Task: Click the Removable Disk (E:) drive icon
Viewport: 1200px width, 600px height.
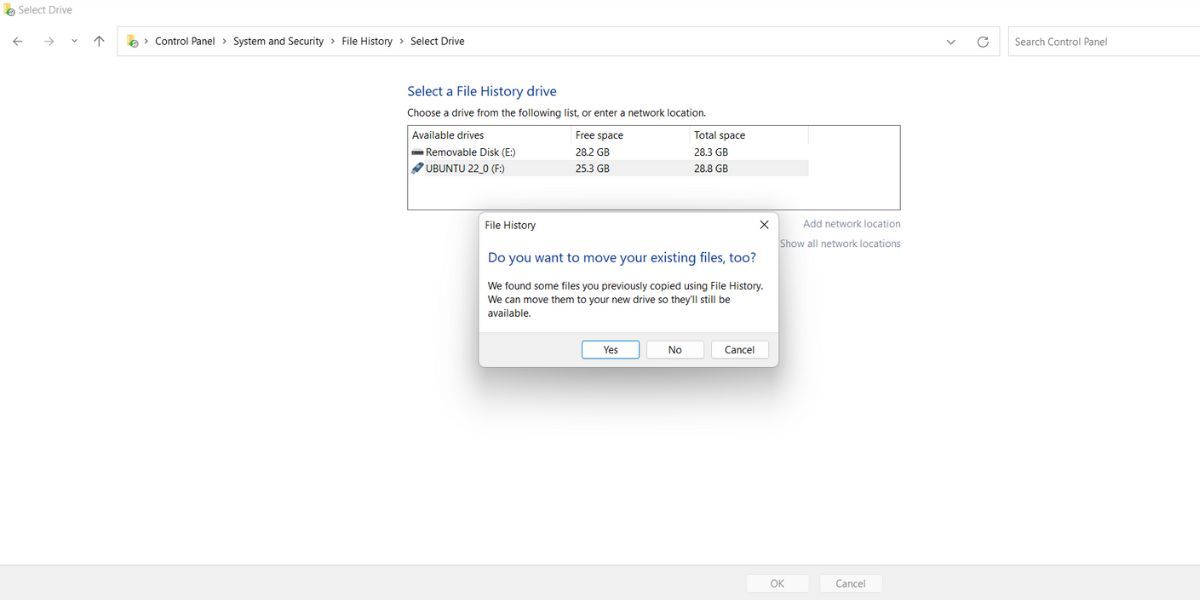Action: 417,152
